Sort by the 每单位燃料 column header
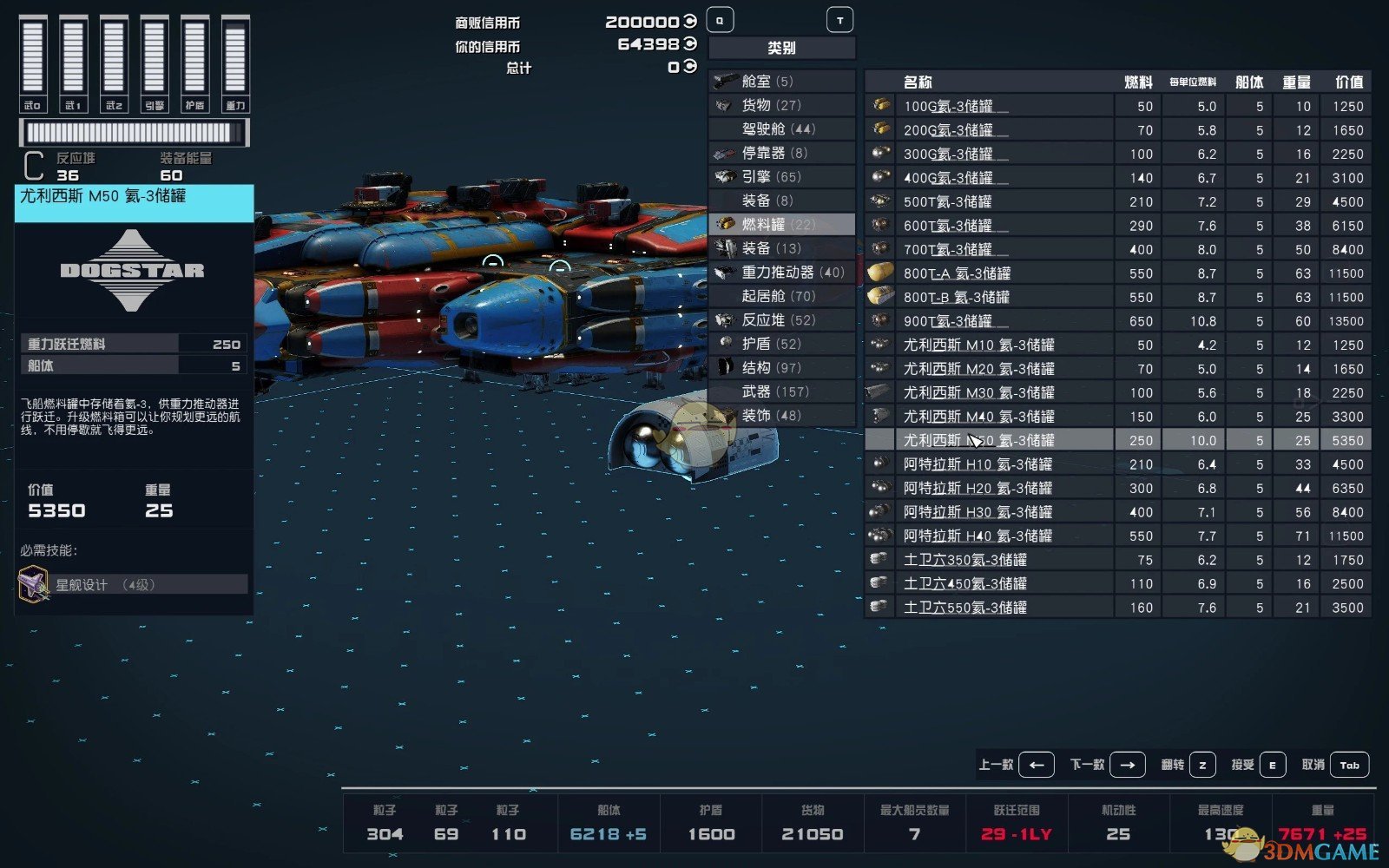The image size is (1389, 868). point(1193,82)
